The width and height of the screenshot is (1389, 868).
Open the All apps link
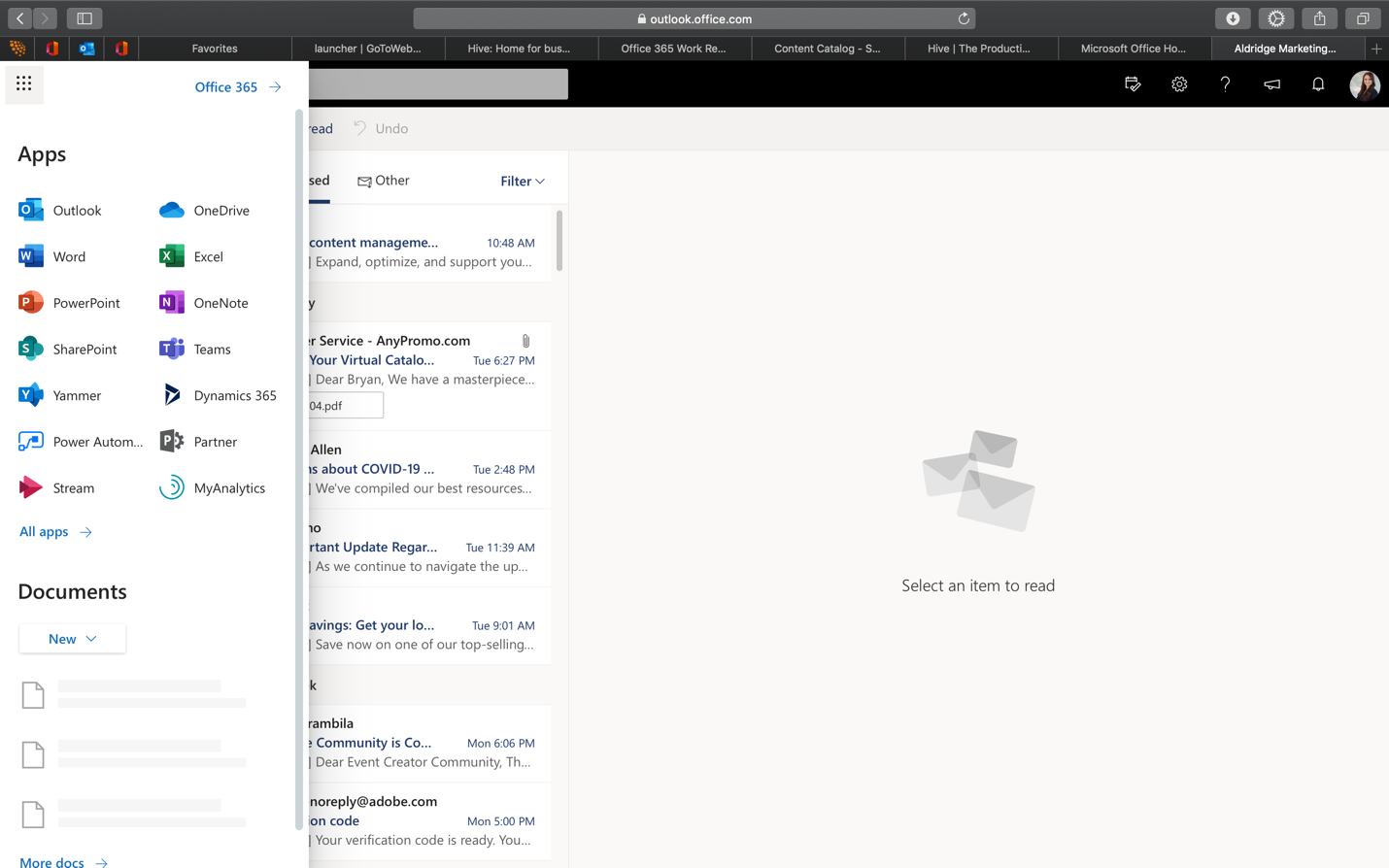44,531
